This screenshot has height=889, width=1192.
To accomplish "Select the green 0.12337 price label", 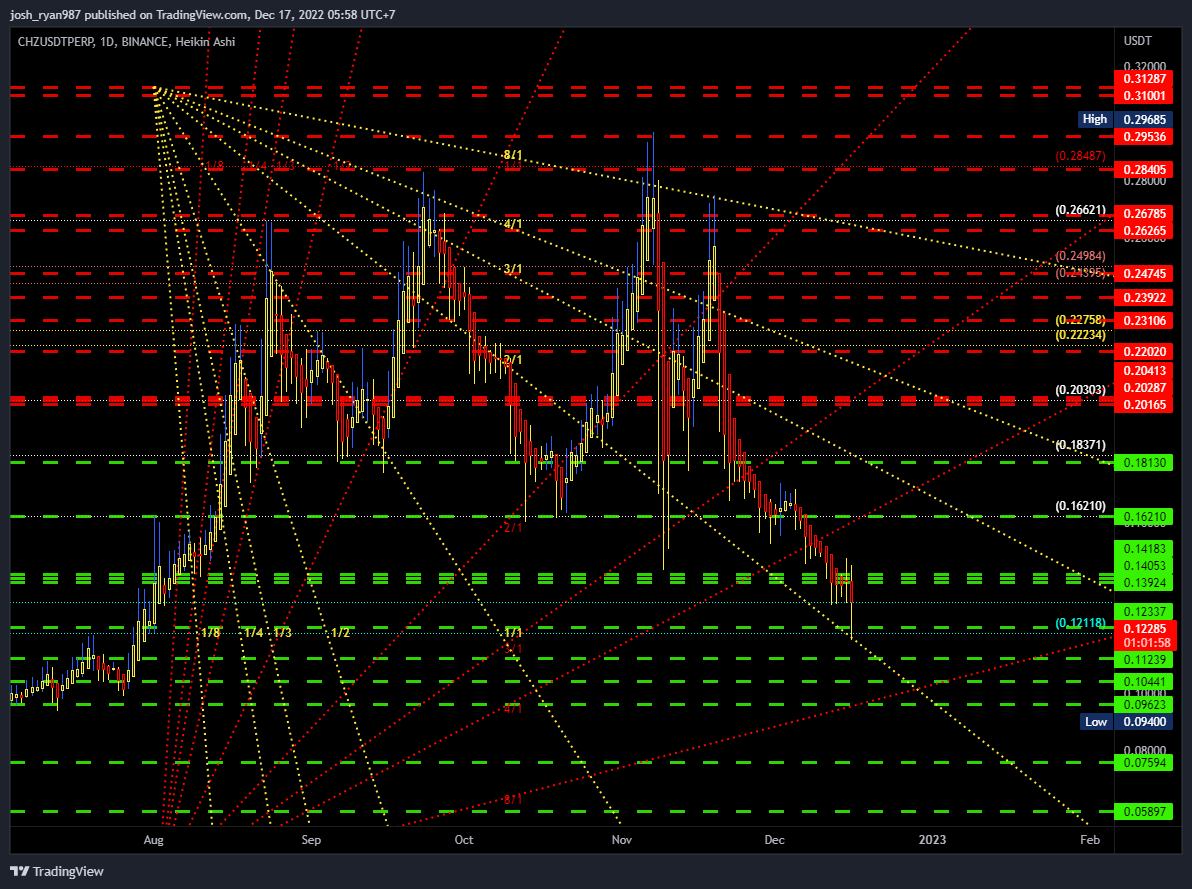I will click(x=1144, y=611).
